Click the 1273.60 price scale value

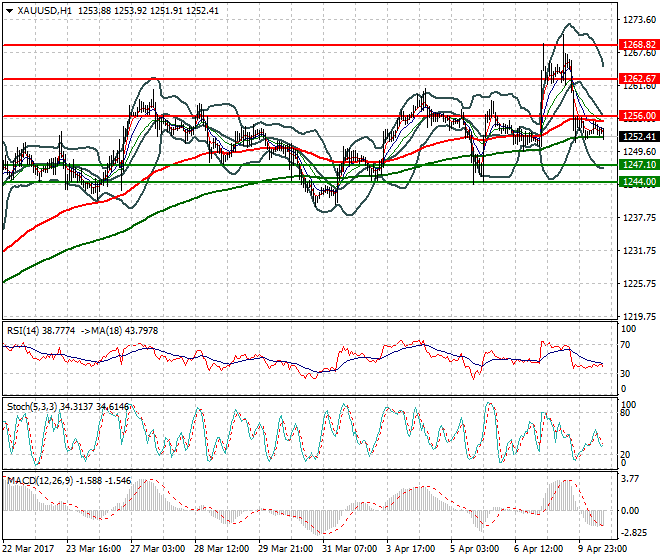pyautogui.click(x=639, y=20)
